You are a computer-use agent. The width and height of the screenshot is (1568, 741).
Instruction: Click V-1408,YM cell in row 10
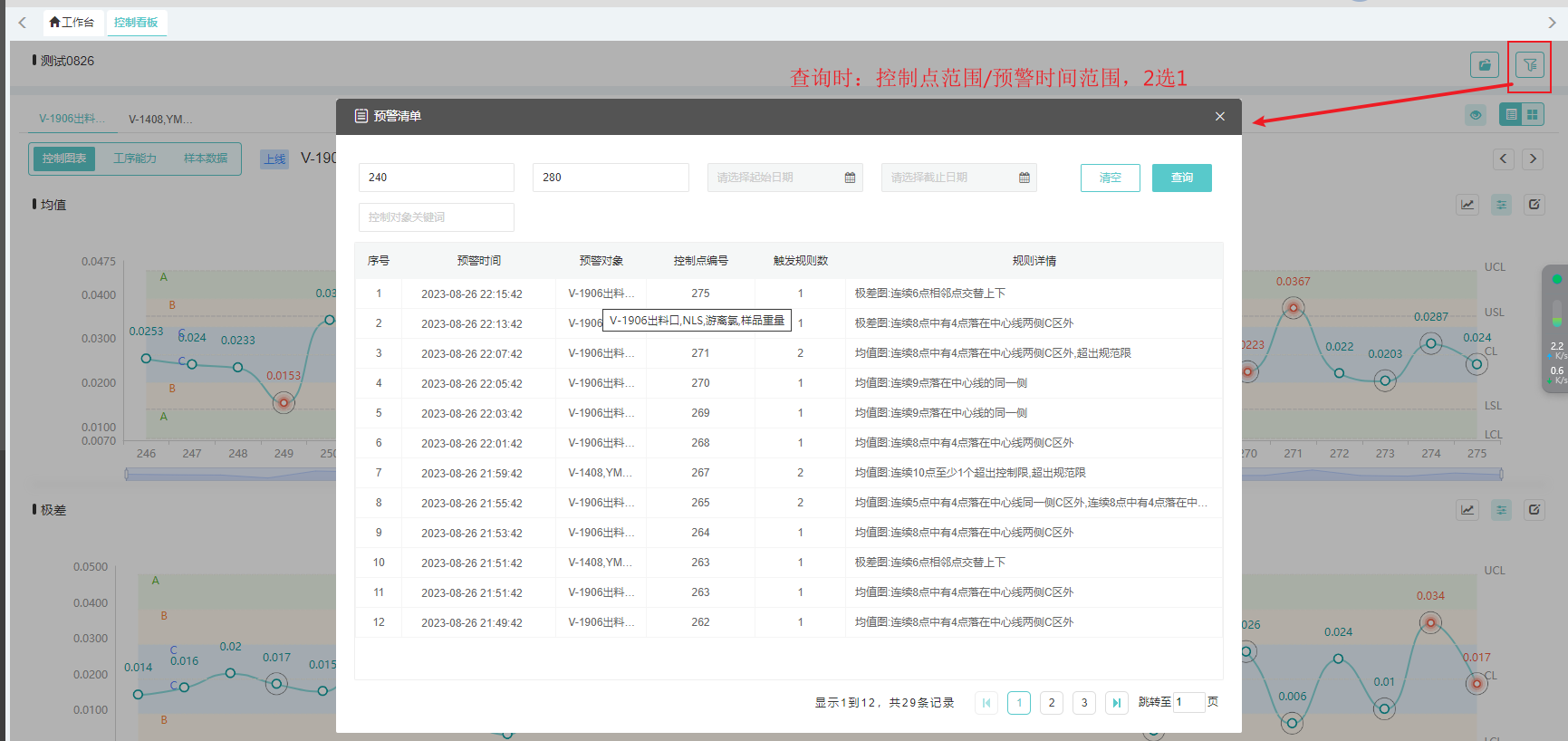pos(601,563)
